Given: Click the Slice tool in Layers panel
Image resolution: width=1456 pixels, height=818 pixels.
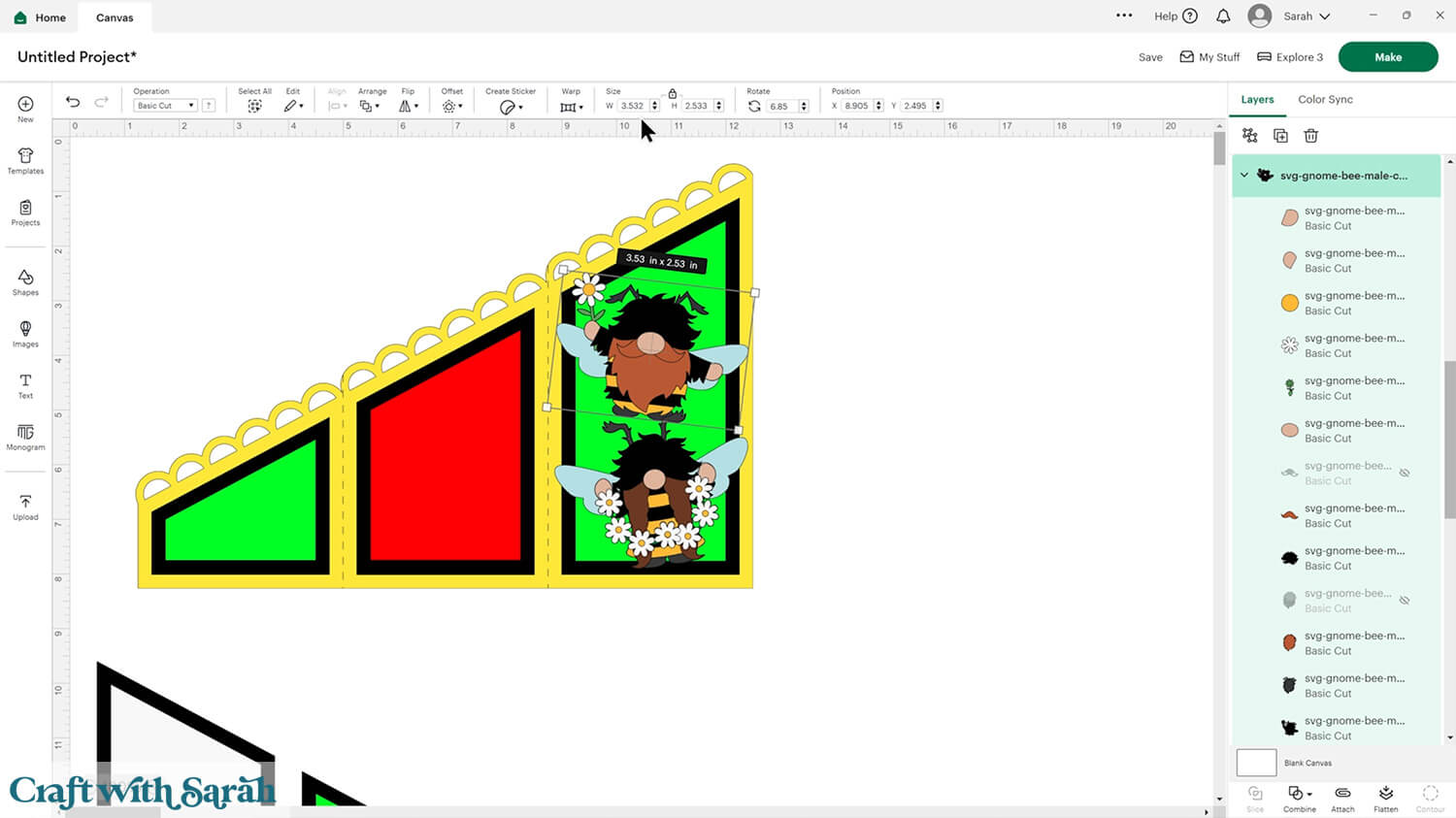Looking at the screenshot, I should click(x=1255, y=798).
